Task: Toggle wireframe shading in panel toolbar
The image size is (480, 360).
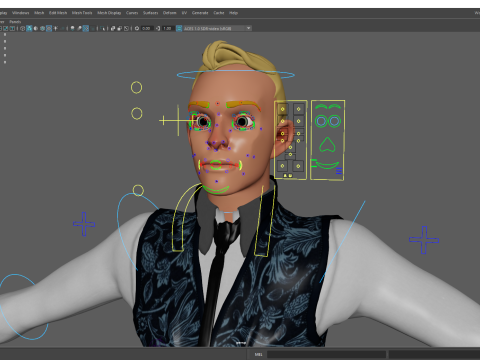Action: click(x=22, y=28)
